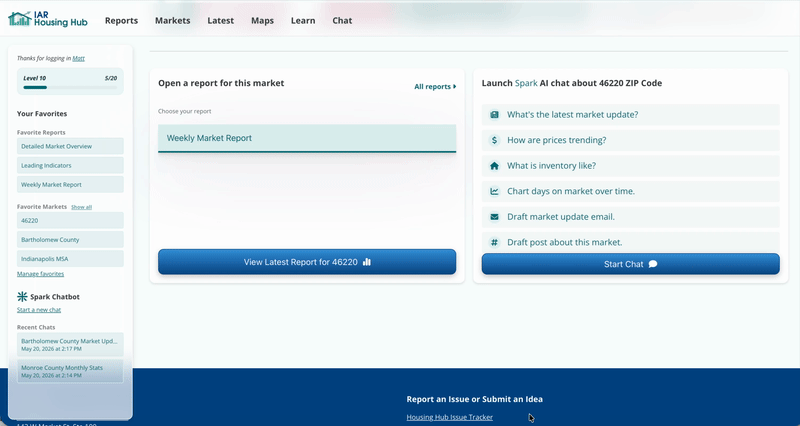Click the speech bubble icon on Start Chat

(x=653, y=264)
